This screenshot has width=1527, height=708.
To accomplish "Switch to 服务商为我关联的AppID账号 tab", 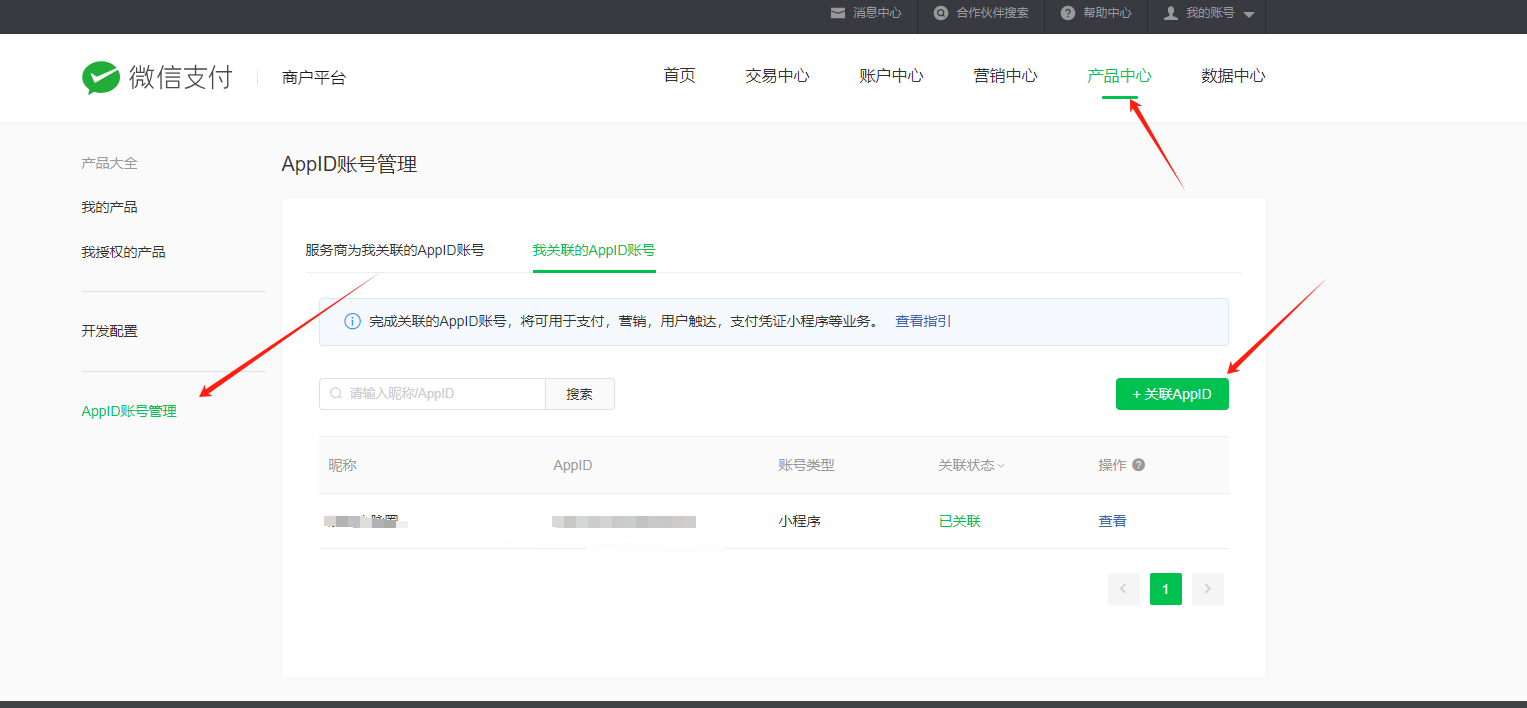I will [395, 250].
